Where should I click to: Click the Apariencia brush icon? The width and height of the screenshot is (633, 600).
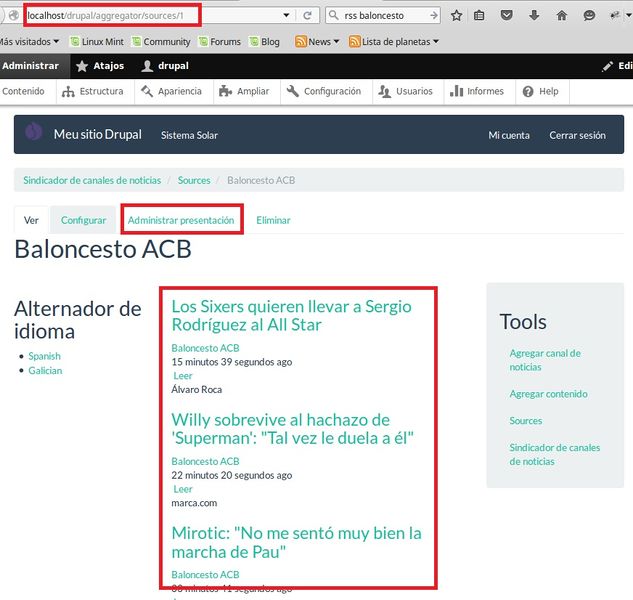147,91
